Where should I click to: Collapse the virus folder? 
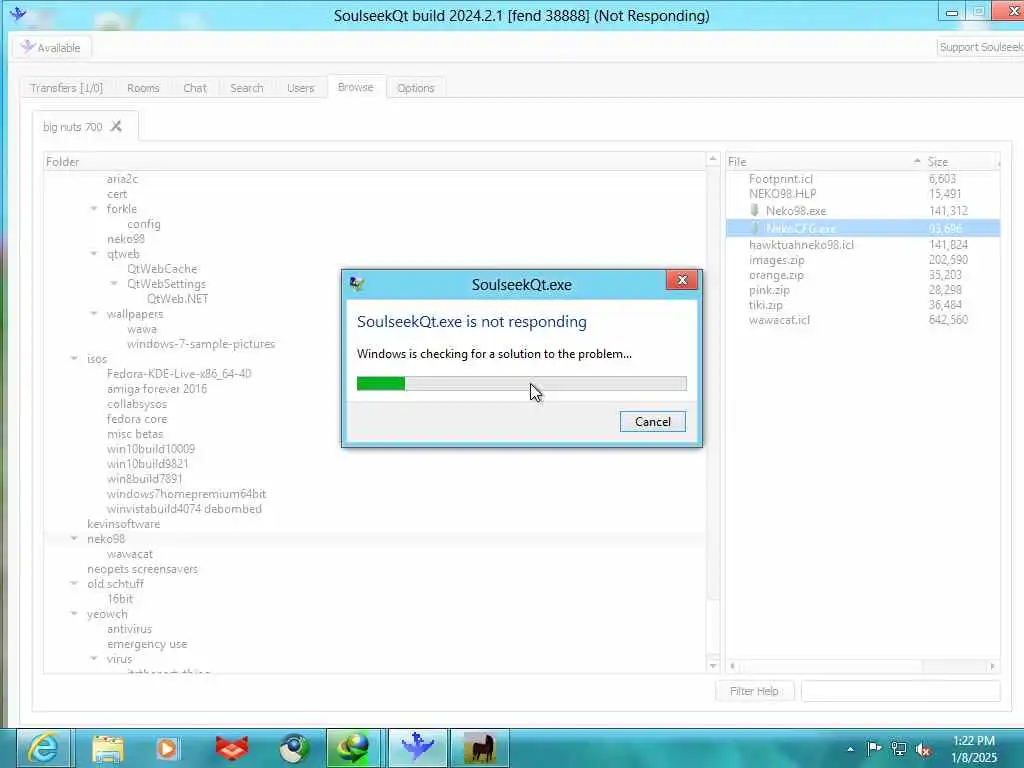94,659
